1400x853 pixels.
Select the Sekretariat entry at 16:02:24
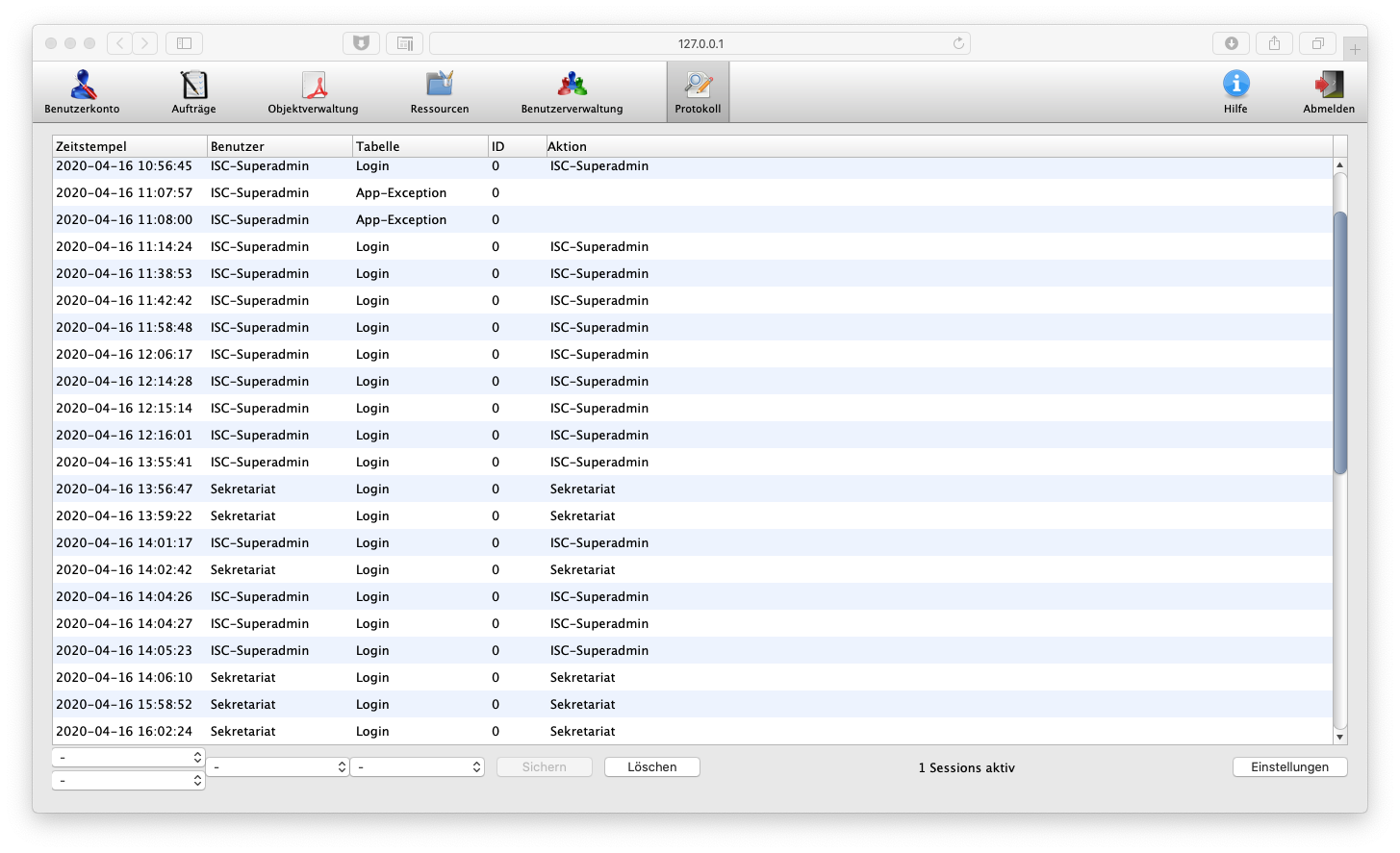tap(693, 731)
